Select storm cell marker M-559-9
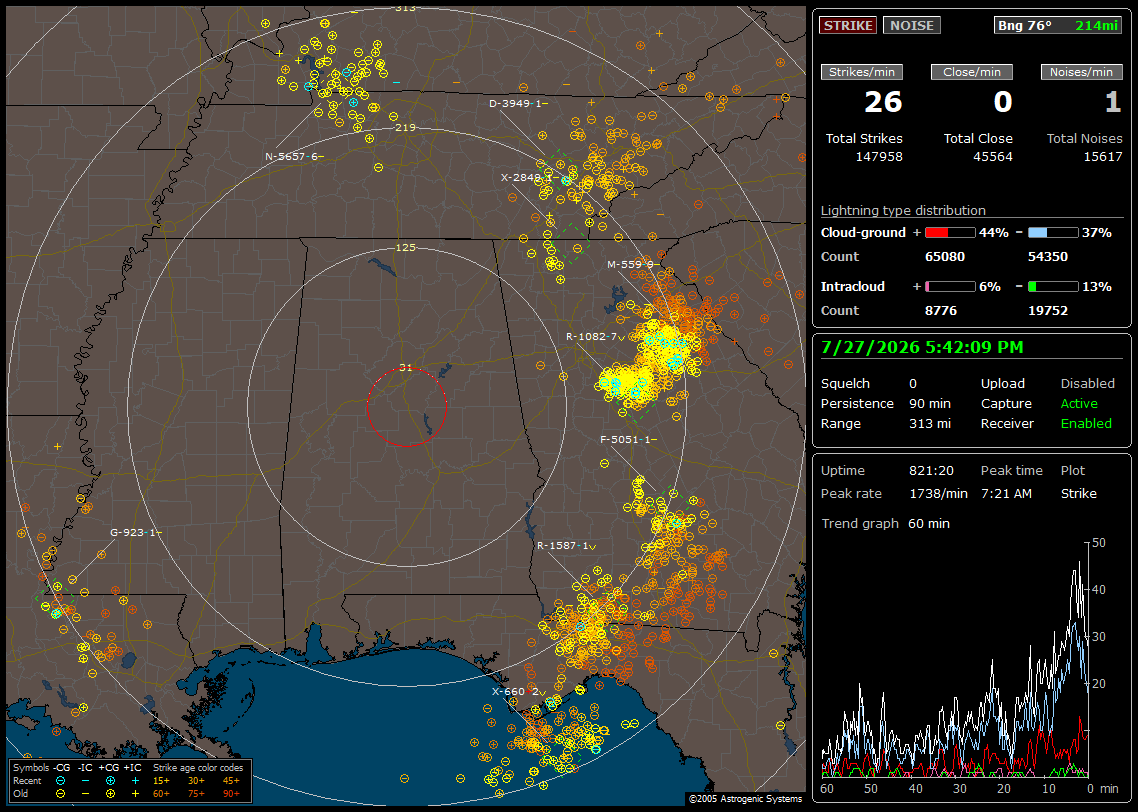Viewport: 1138px width, 812px height. pos(629,264)
